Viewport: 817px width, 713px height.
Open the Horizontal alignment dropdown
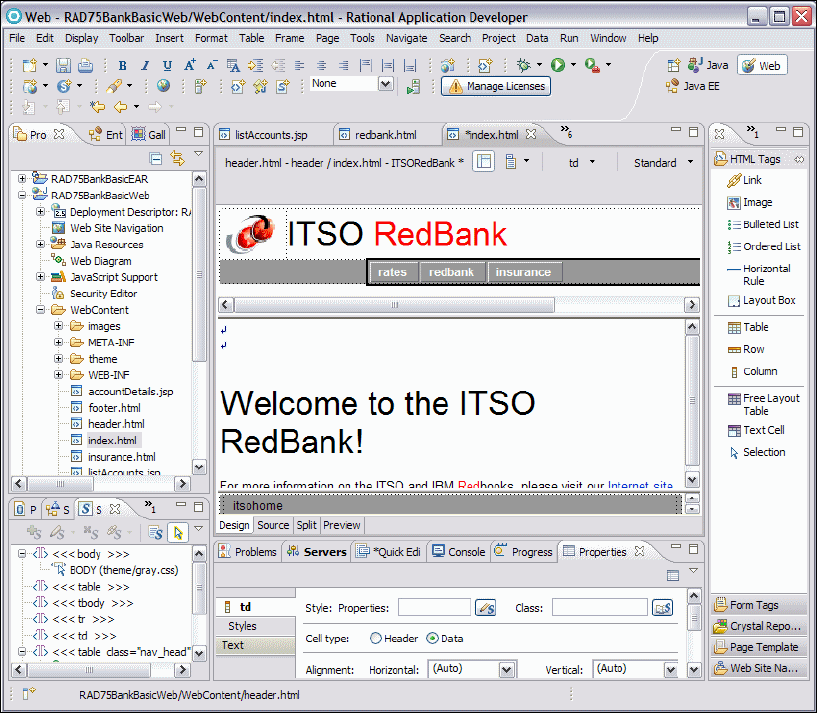click(506, 670)
